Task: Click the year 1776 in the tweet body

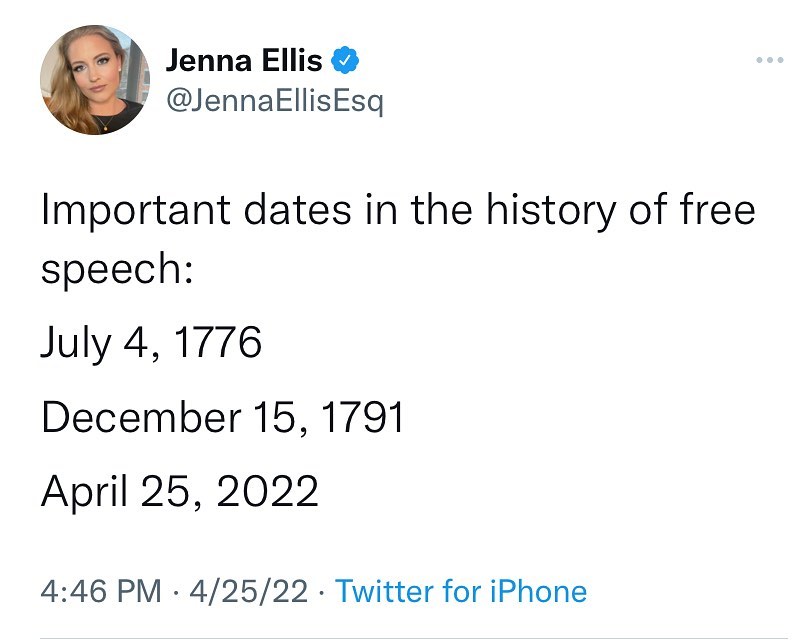Action: [x=218, y=342]
